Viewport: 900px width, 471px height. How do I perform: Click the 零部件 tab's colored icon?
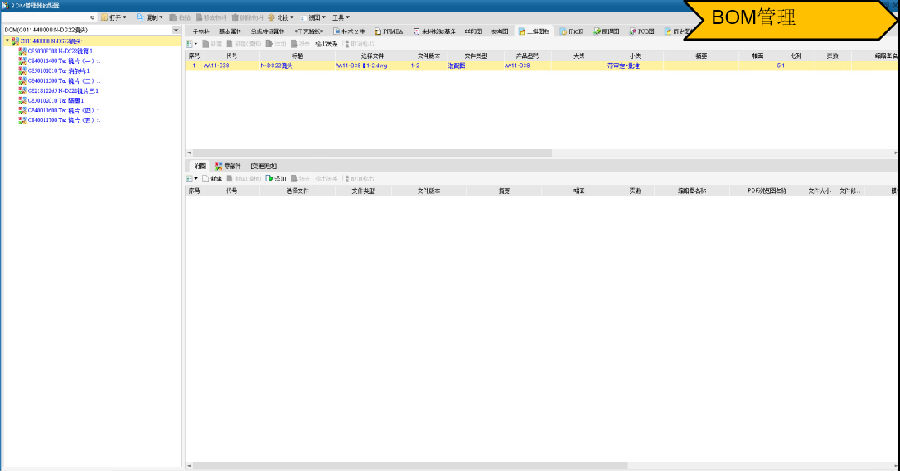click(x=218, y=166)
